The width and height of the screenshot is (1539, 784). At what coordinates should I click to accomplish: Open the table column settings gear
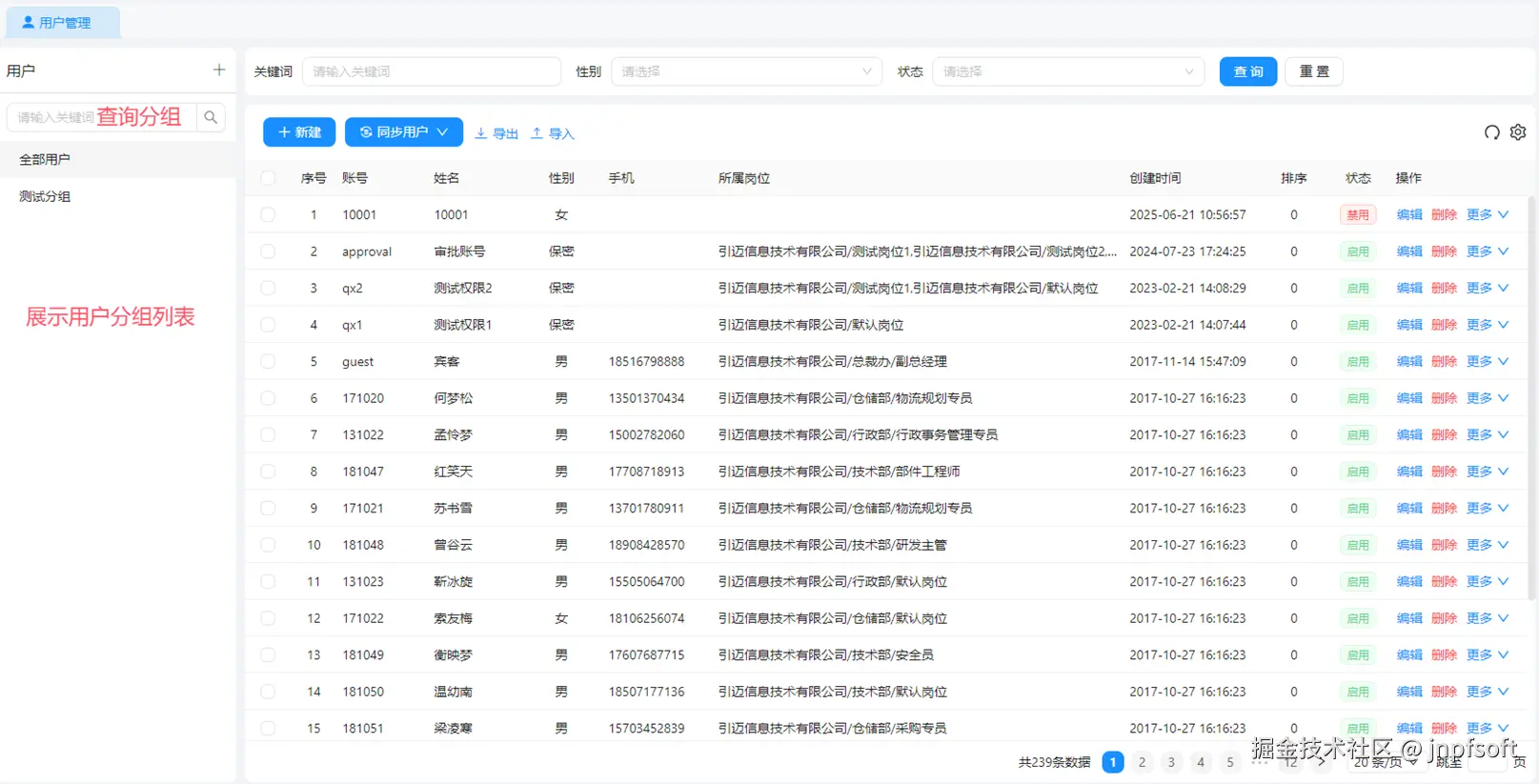pos(1518,132)
